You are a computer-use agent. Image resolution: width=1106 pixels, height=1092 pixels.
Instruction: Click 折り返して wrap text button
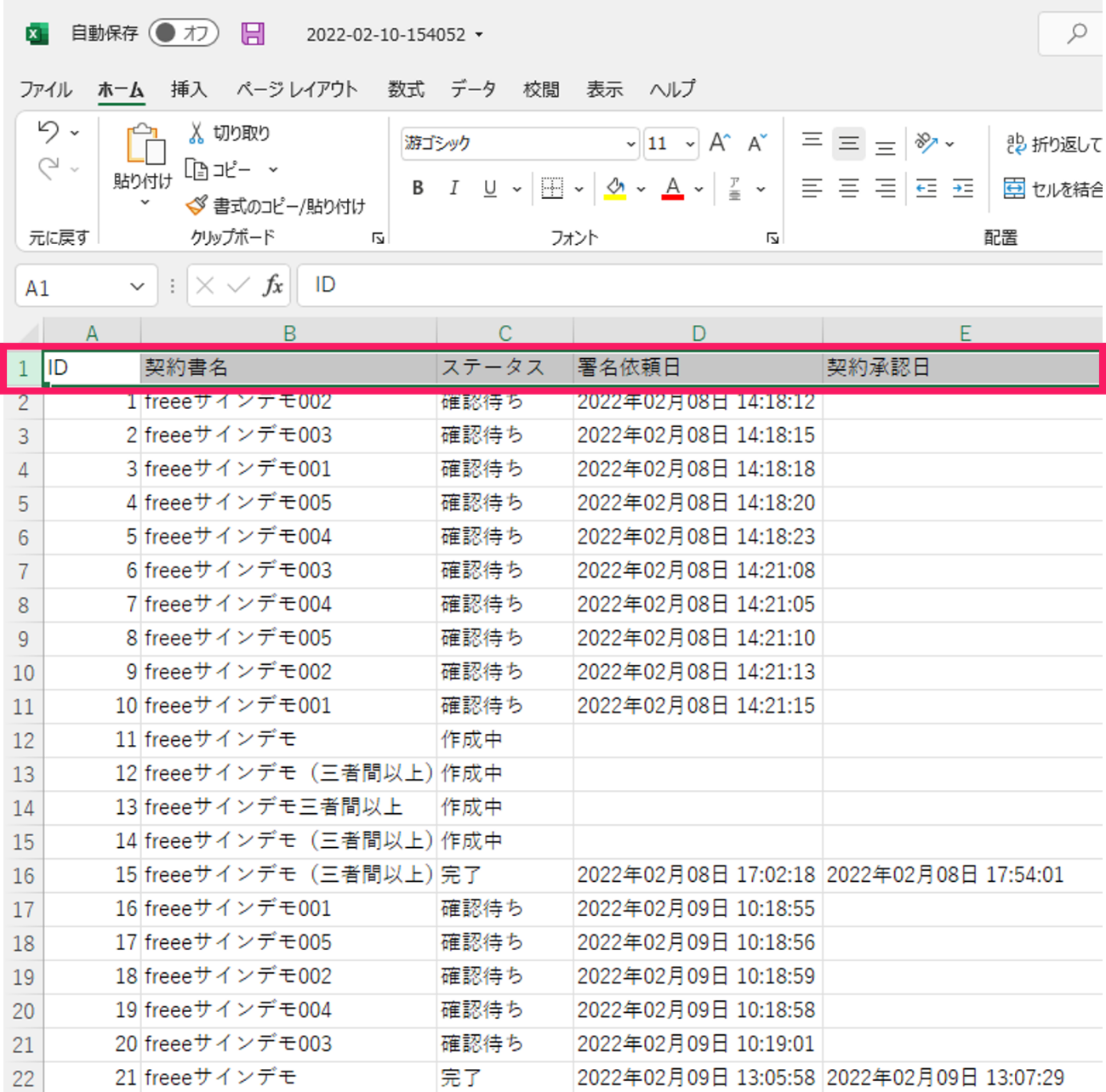tap(1054, 144)
